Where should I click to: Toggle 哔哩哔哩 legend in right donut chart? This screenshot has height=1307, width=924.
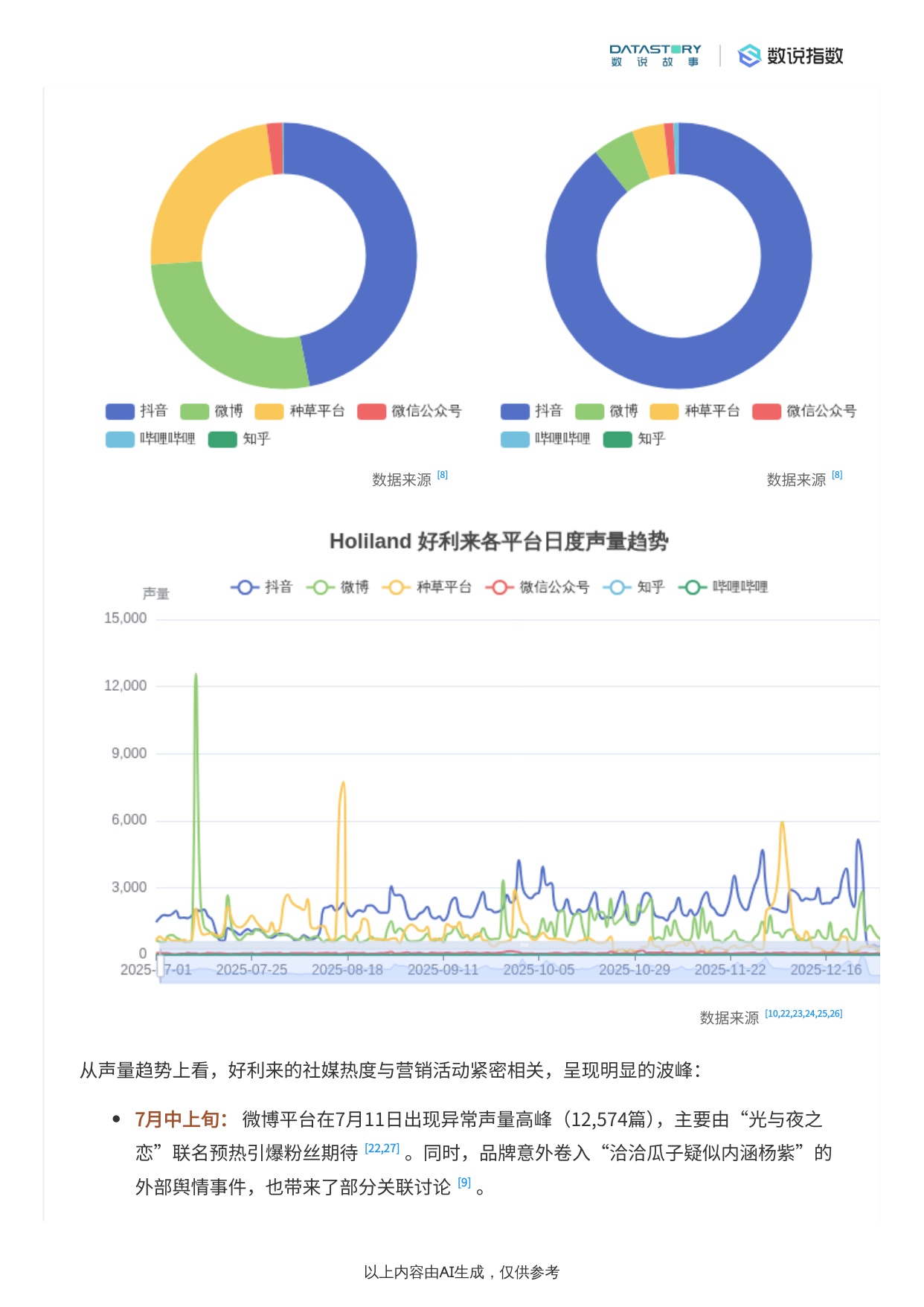point(545,439)
